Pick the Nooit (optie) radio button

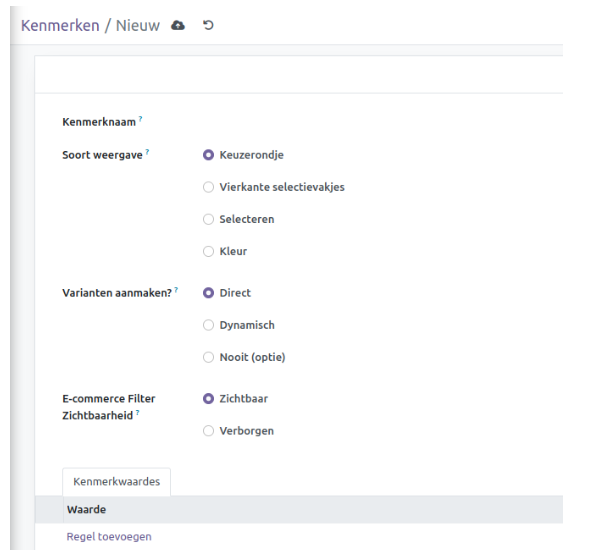[208, 357]
